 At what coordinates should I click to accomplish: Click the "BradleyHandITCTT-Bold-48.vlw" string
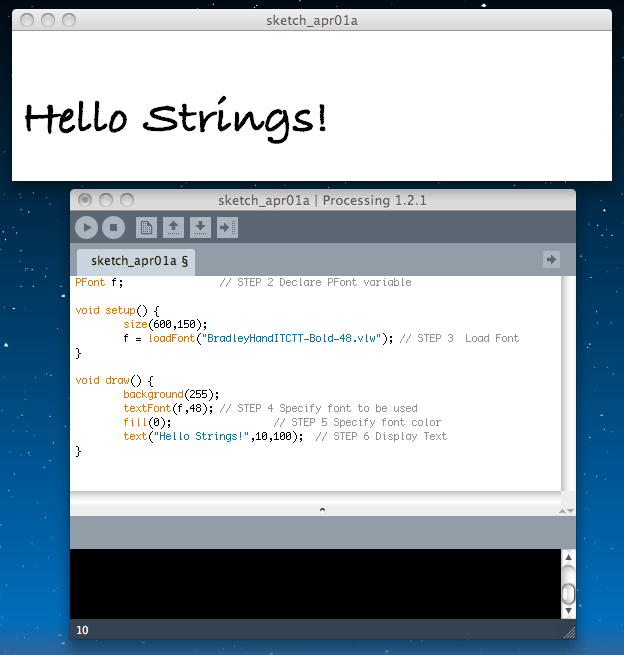[291, 338]
